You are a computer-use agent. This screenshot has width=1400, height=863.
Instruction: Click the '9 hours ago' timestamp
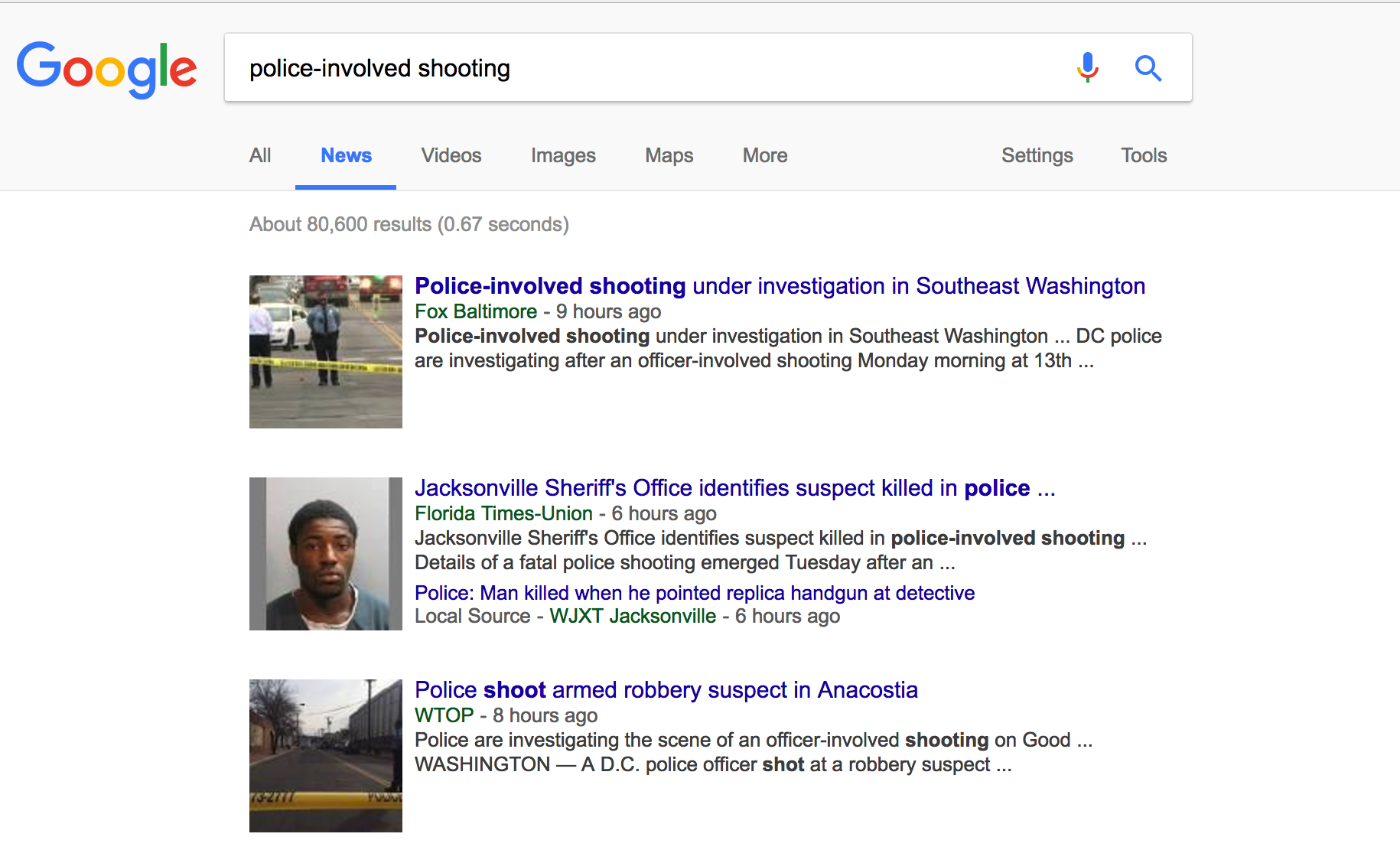[608, 311]
